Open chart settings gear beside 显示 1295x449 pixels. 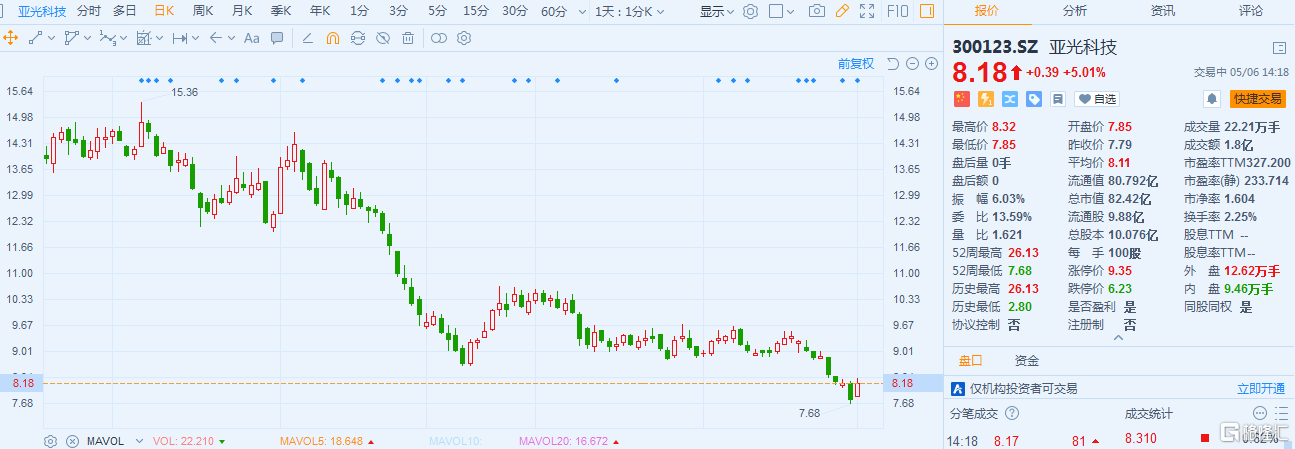pyautogui.click(x=752, y=11)
